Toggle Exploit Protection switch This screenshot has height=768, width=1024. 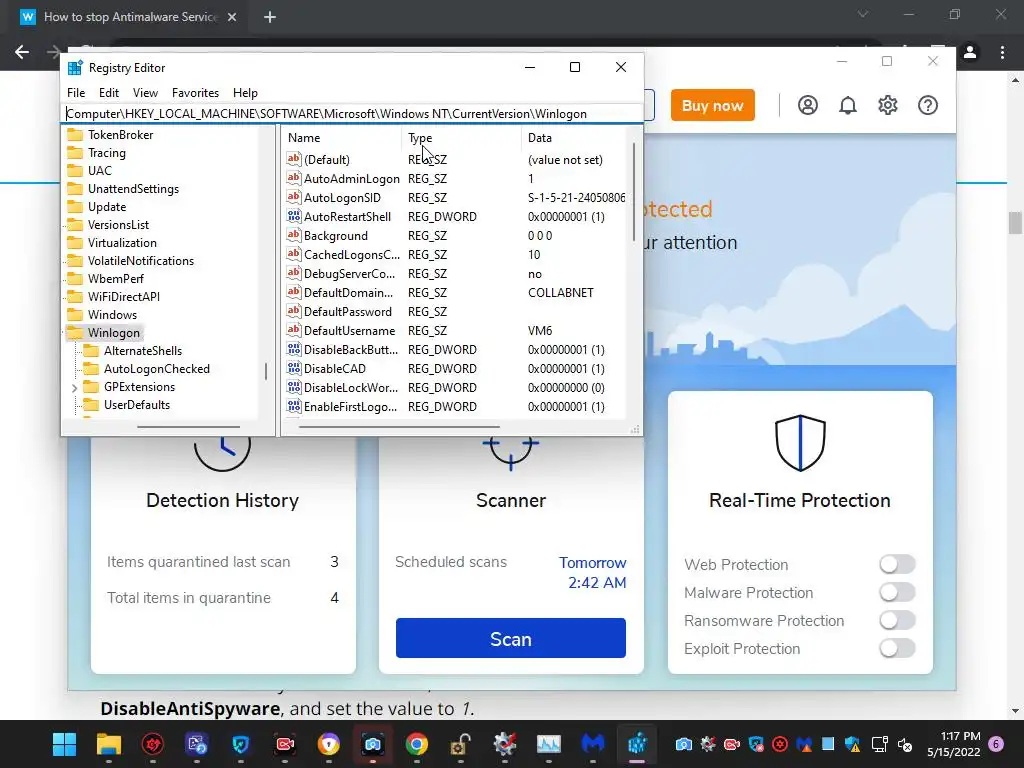coord(897,648)
